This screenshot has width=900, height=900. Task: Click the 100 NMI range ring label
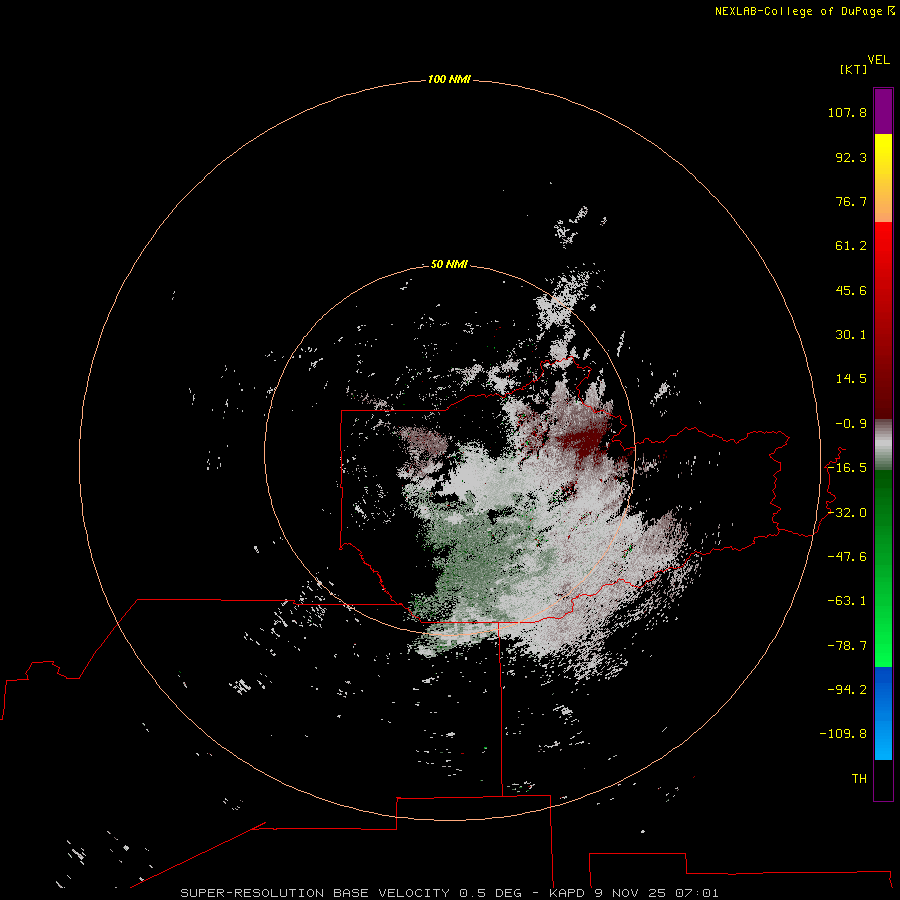click(x=449, y=79)
